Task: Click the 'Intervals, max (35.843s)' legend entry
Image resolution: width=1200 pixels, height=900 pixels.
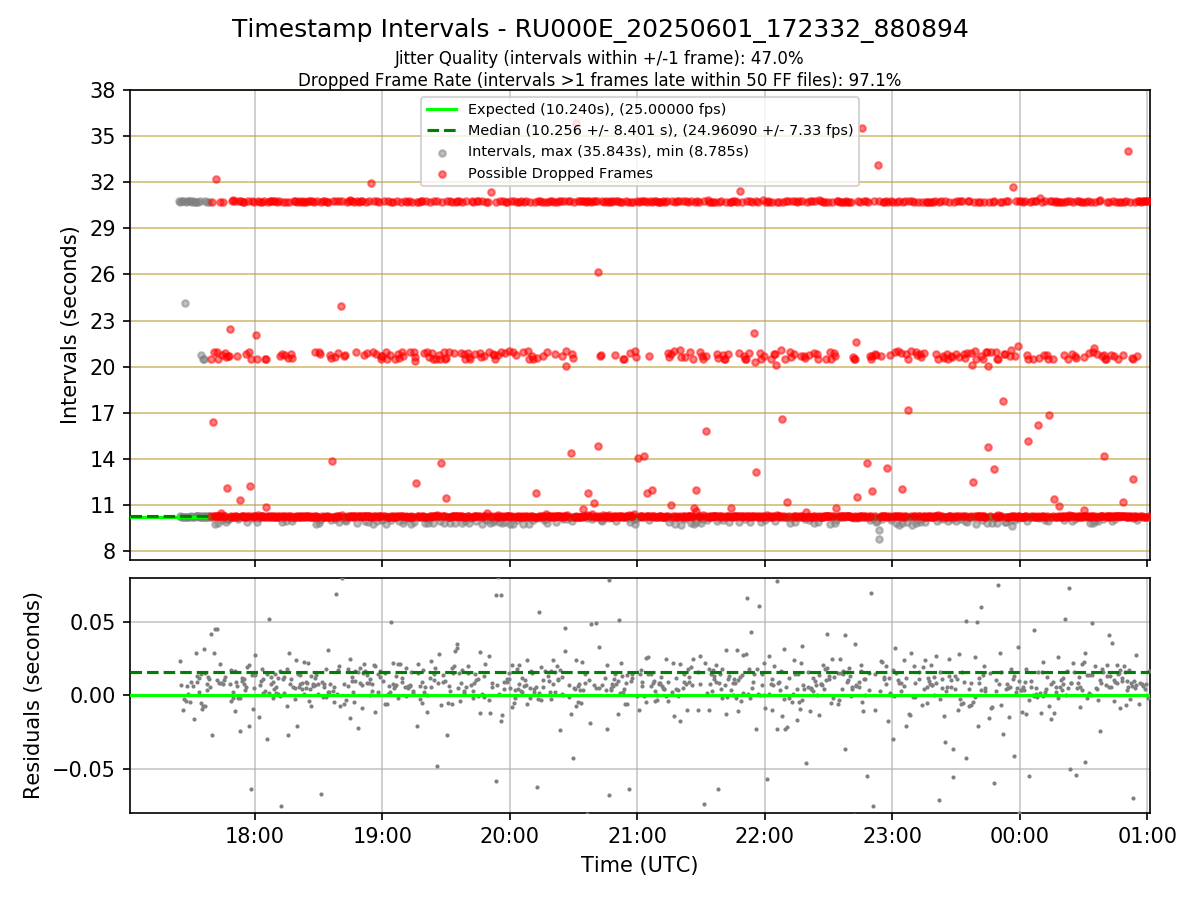Action: click(608, 151)
